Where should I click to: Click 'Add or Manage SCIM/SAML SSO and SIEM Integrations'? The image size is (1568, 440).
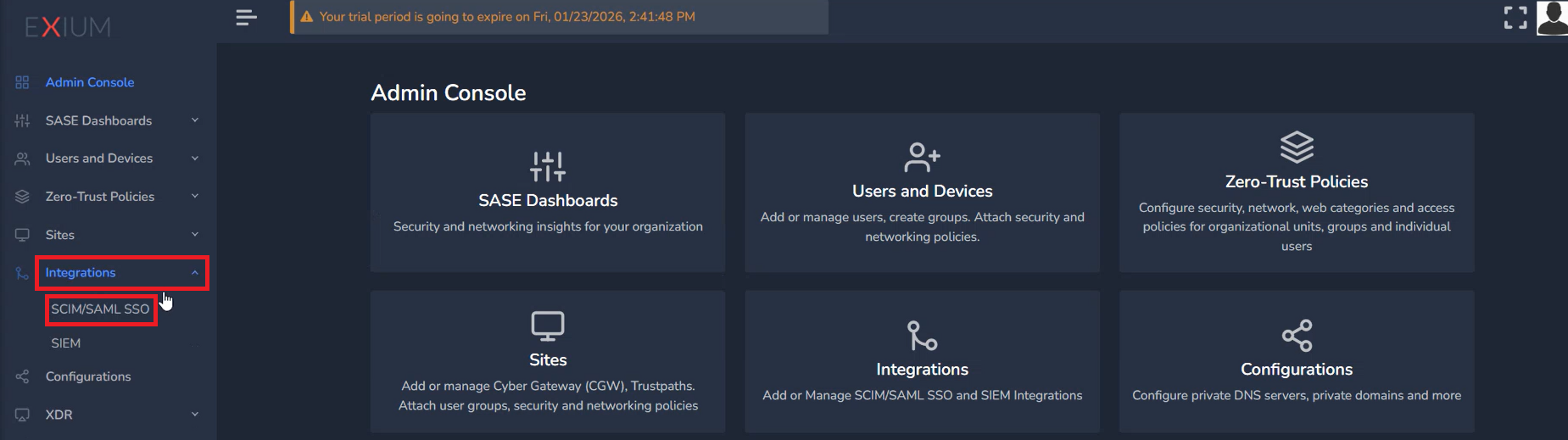pyautogui.click(x=923, y=396)
